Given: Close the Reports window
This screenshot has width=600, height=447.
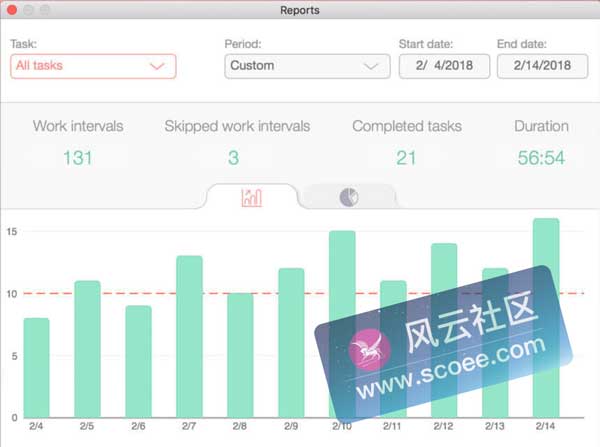Looking at the screenshot, I should coord(12,10).
